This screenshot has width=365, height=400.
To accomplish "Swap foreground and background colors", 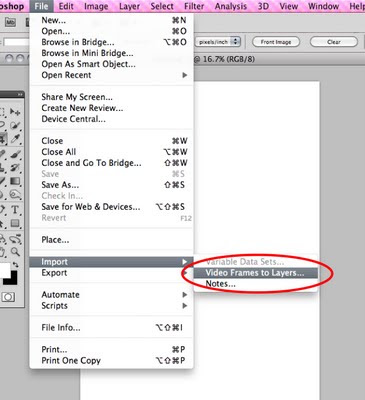I will (16, 265).
